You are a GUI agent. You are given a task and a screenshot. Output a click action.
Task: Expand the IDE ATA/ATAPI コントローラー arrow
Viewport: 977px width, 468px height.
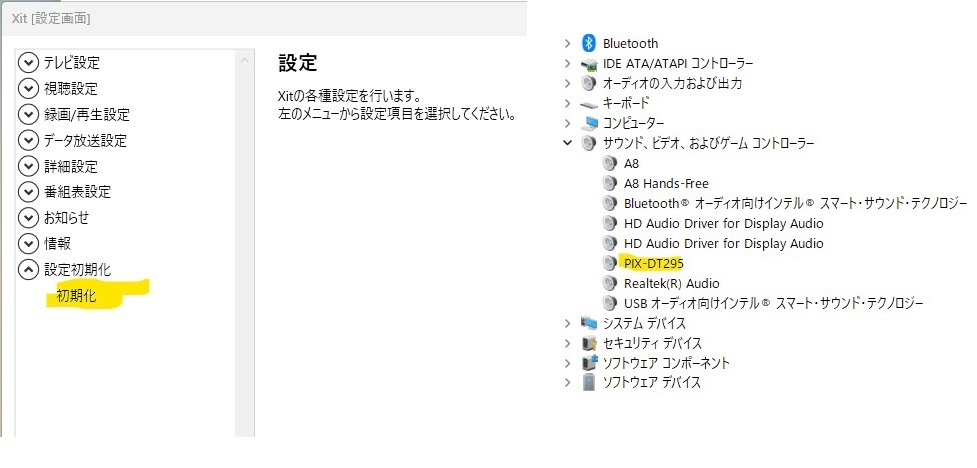pyautogui.click(x=567, y=63)
